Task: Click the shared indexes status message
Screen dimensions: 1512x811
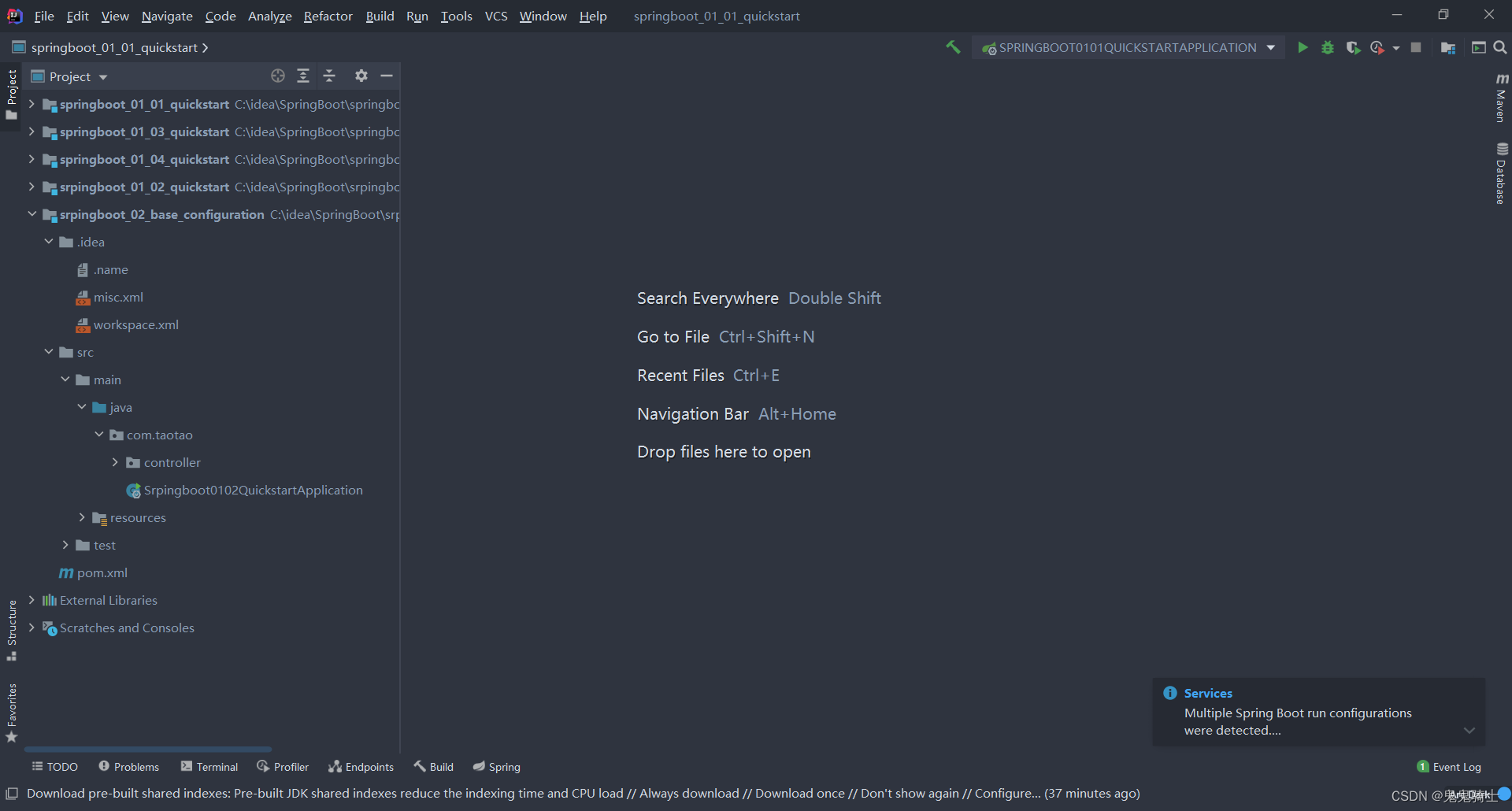Action: (583, 793)
